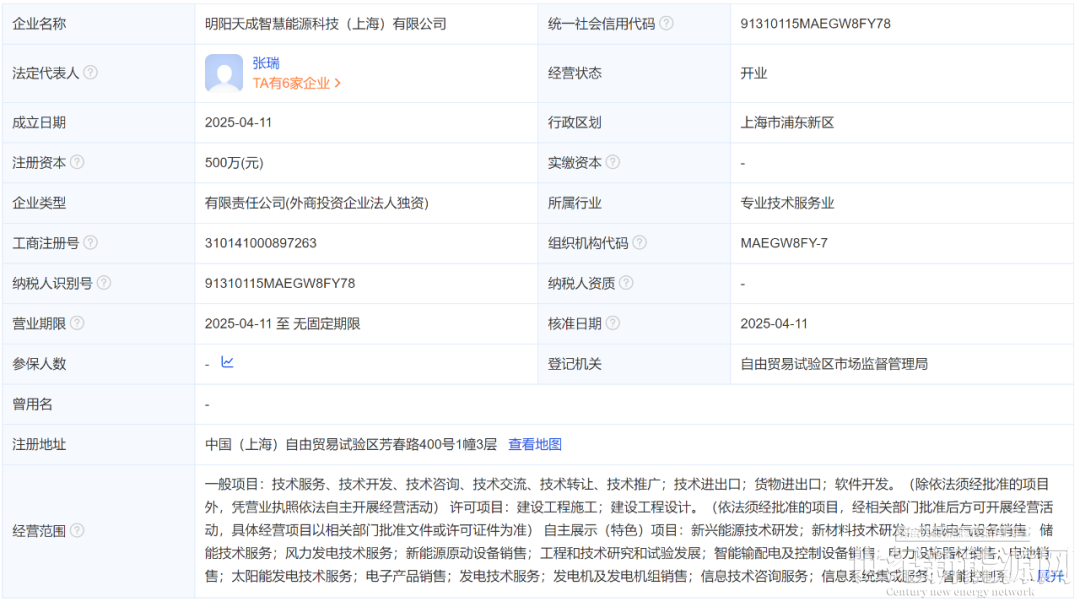Open the help icon next to 实缴资本

tap(612, 162)
